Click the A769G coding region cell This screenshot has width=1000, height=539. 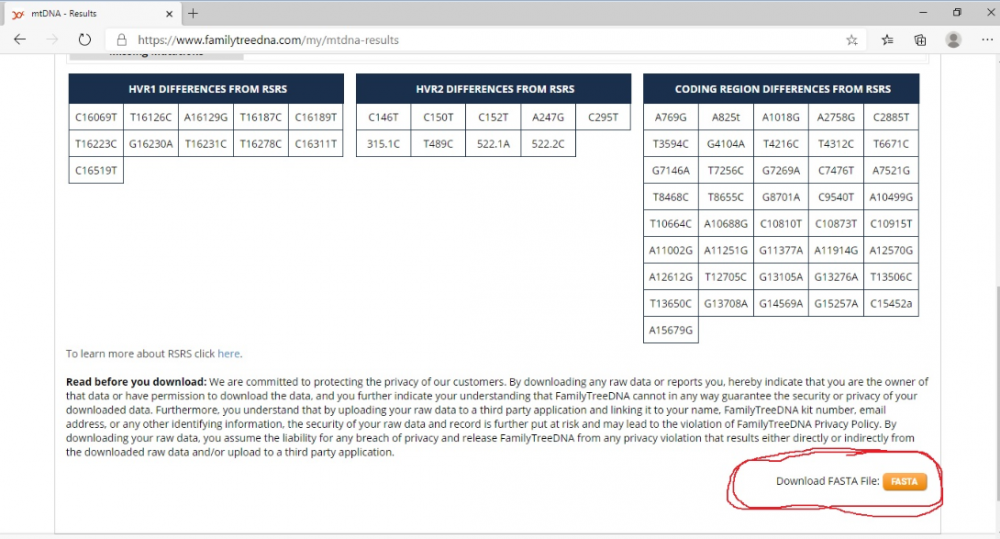(671, 117)
